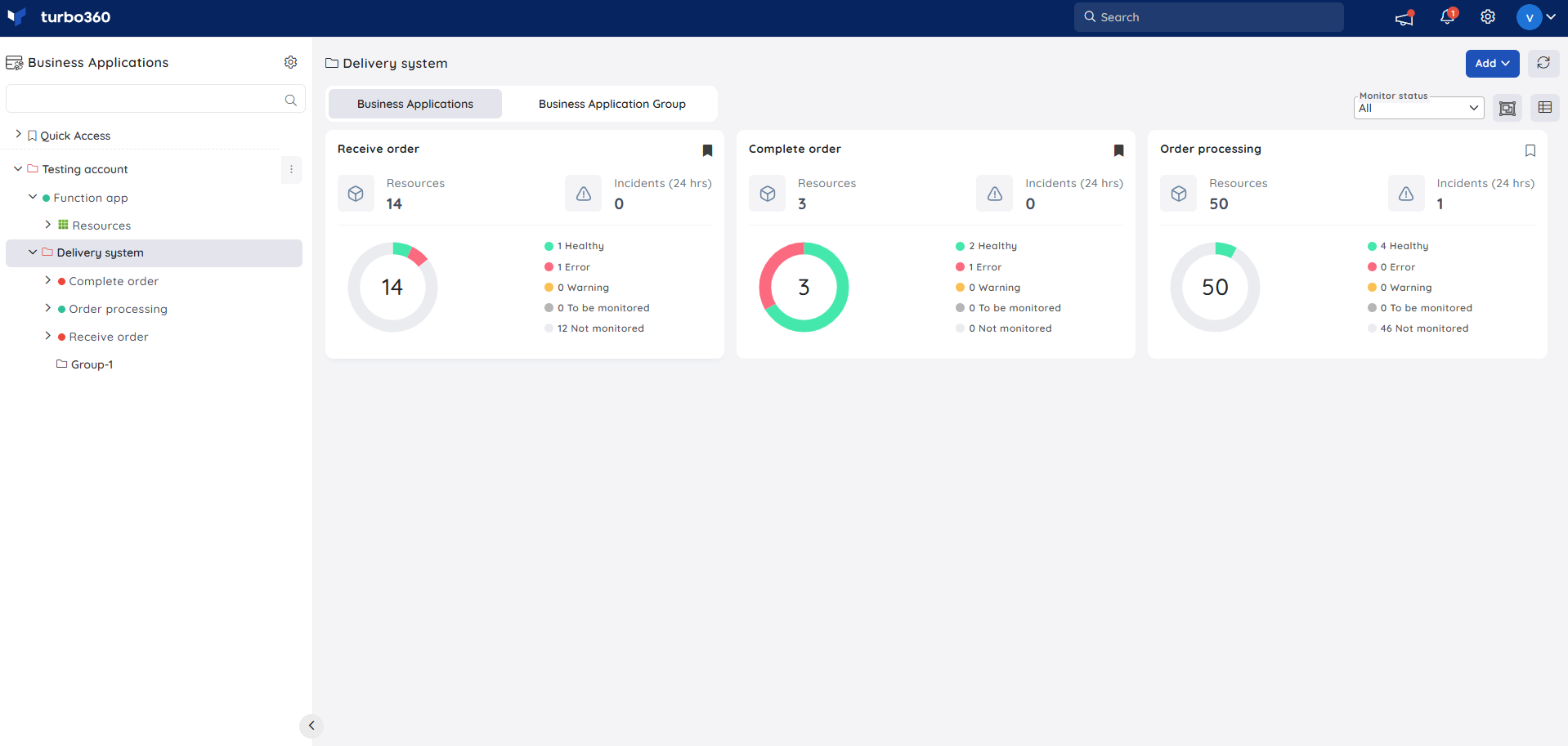Open Receive order from the sidebar
This screenshot has width=1568, height=746.
(109, 337)
